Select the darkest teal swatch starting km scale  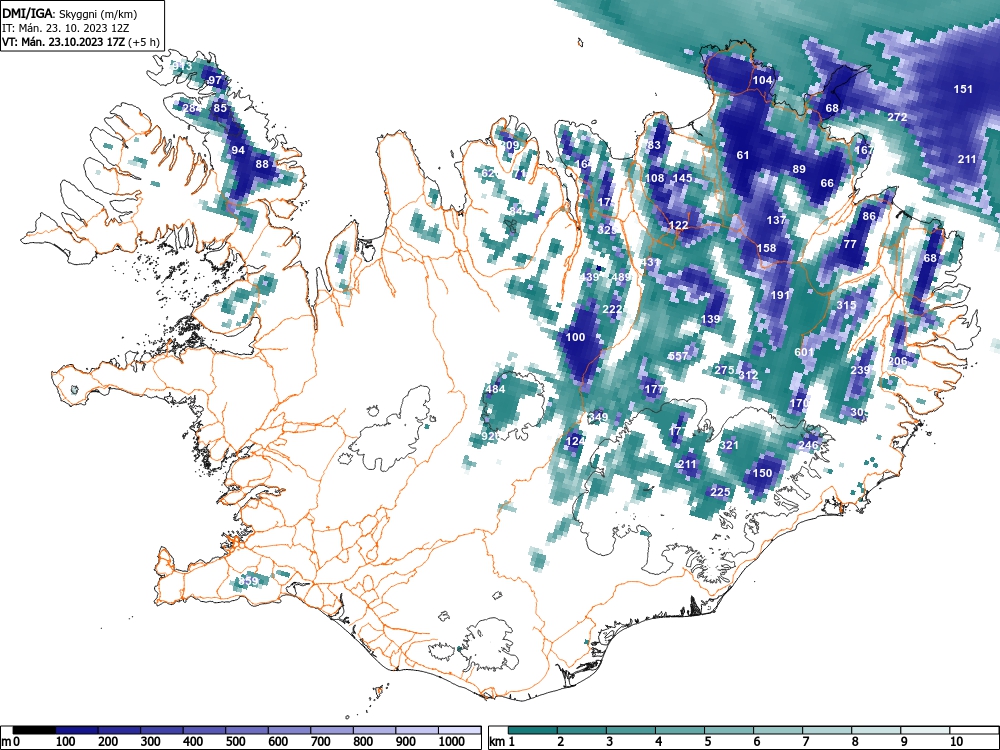[533, 730]
